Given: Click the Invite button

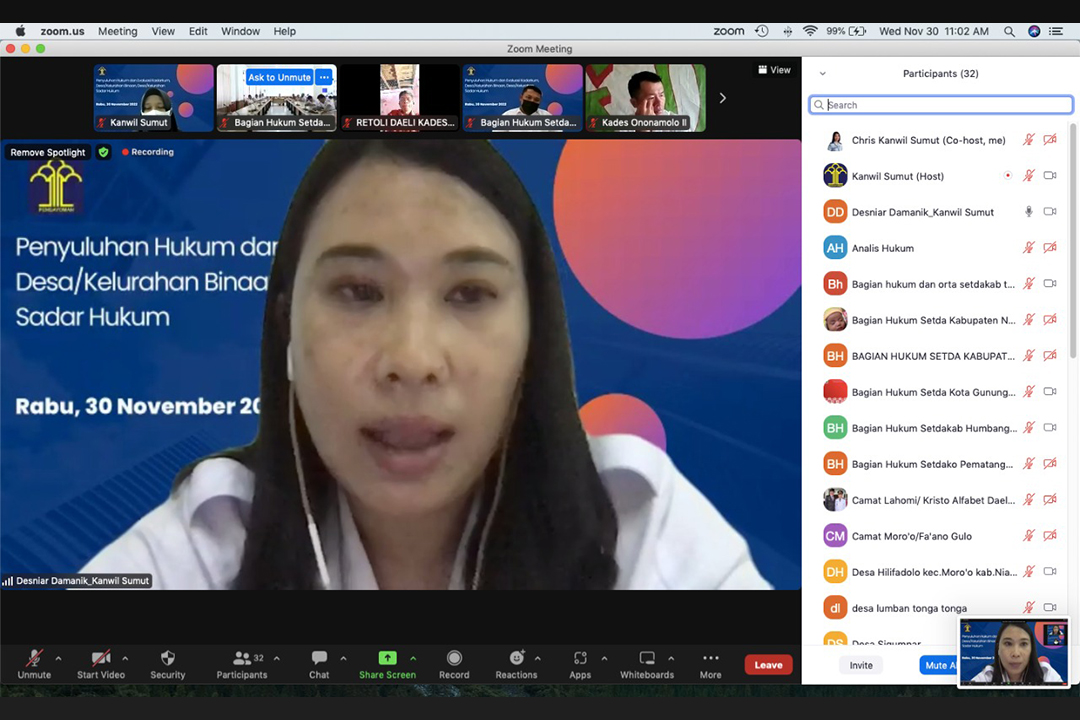Looking at the screenshot, I should pos(861,665).
